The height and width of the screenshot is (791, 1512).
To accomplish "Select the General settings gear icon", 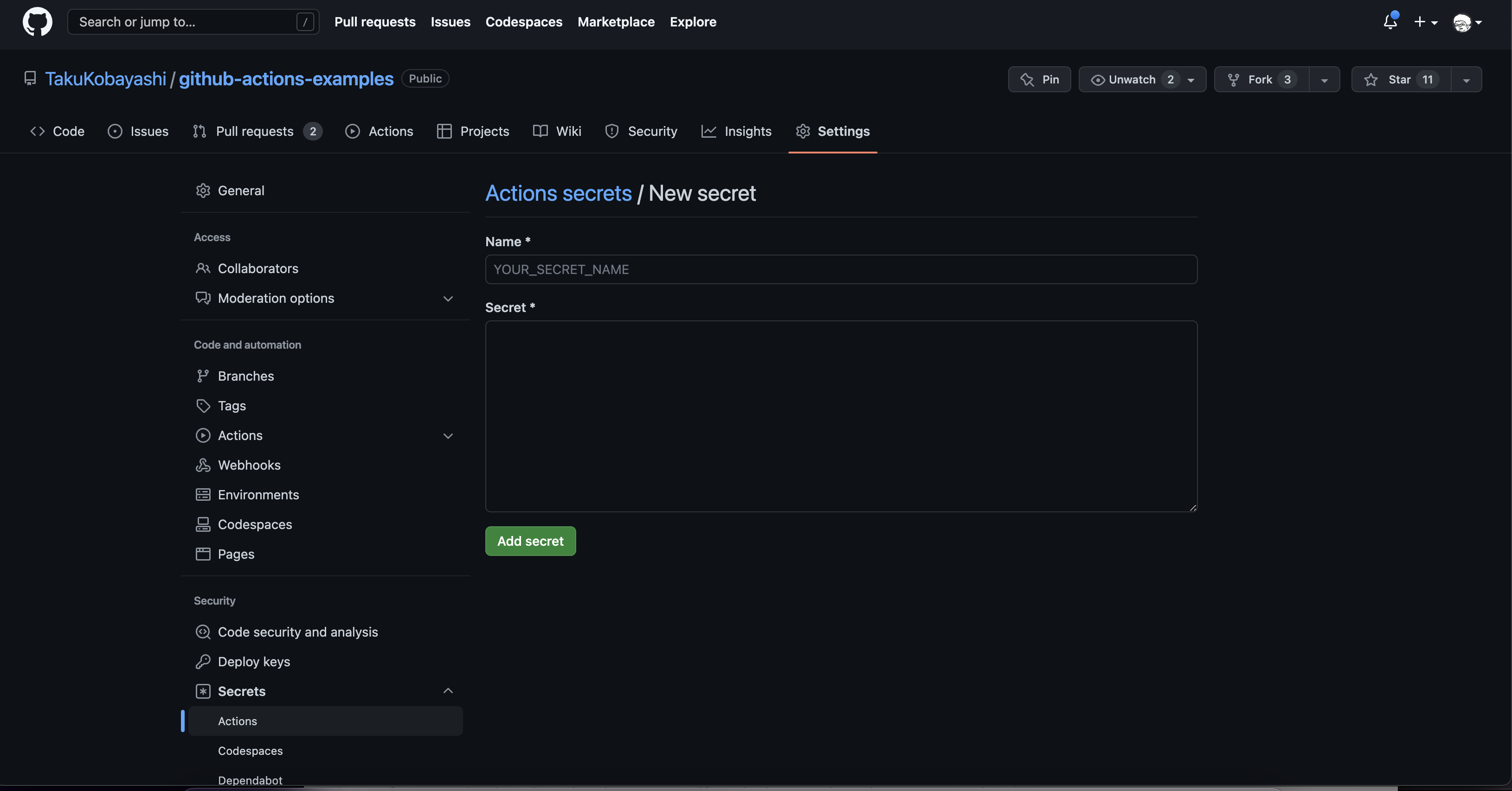I will pos(202,190).
